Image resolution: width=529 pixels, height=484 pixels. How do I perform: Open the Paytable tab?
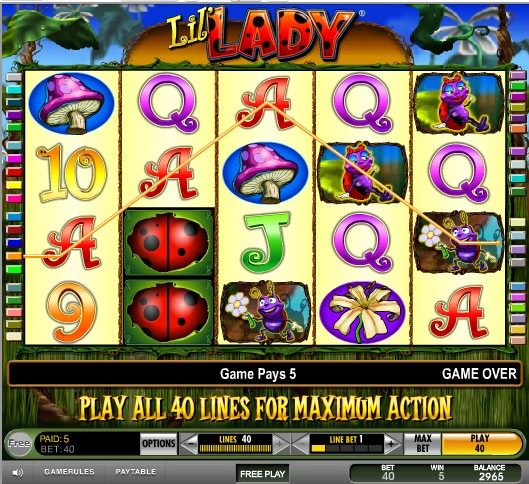point(136,472)
